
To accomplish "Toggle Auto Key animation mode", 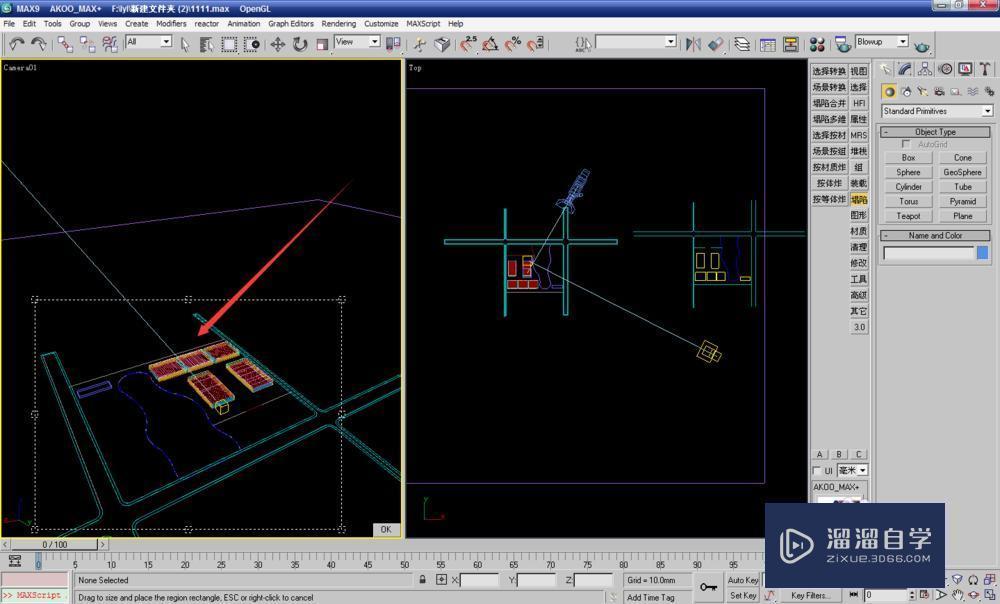I will coord(743,580).
